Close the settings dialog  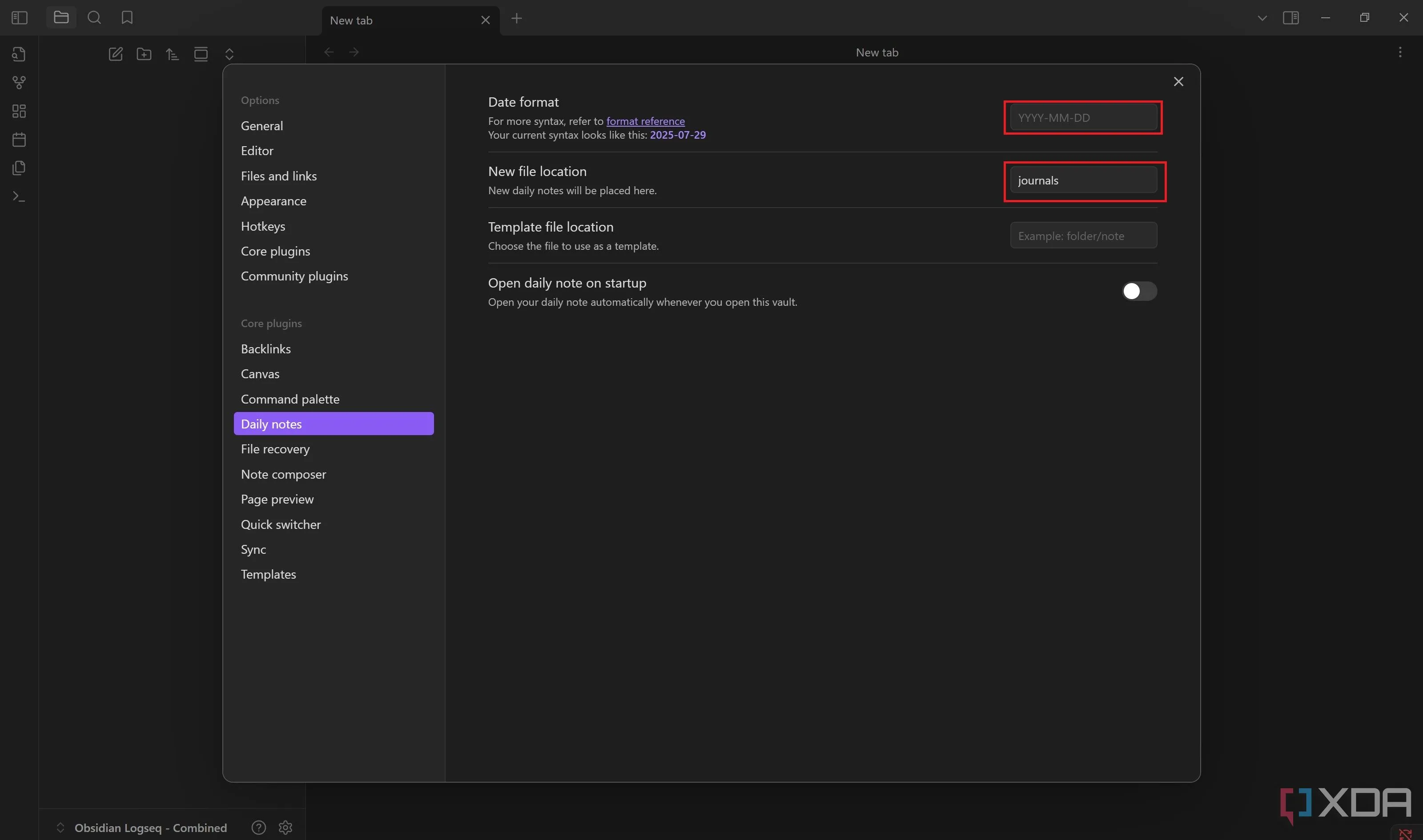tap(1178, 81)
